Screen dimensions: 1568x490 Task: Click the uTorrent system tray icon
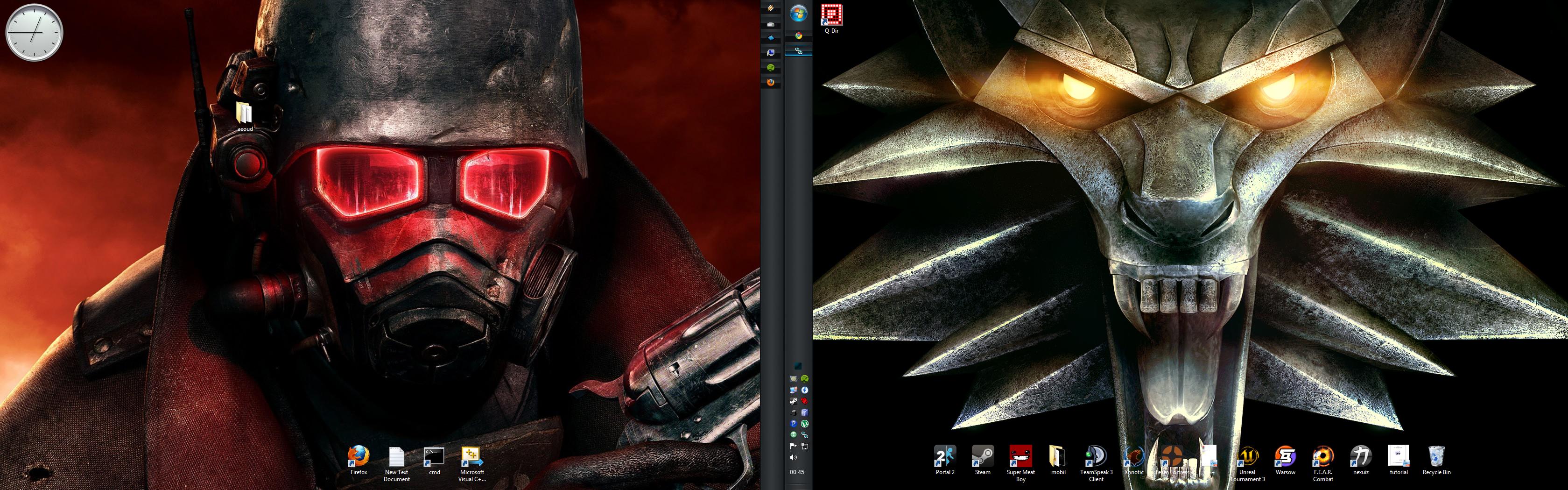[805, 424]
